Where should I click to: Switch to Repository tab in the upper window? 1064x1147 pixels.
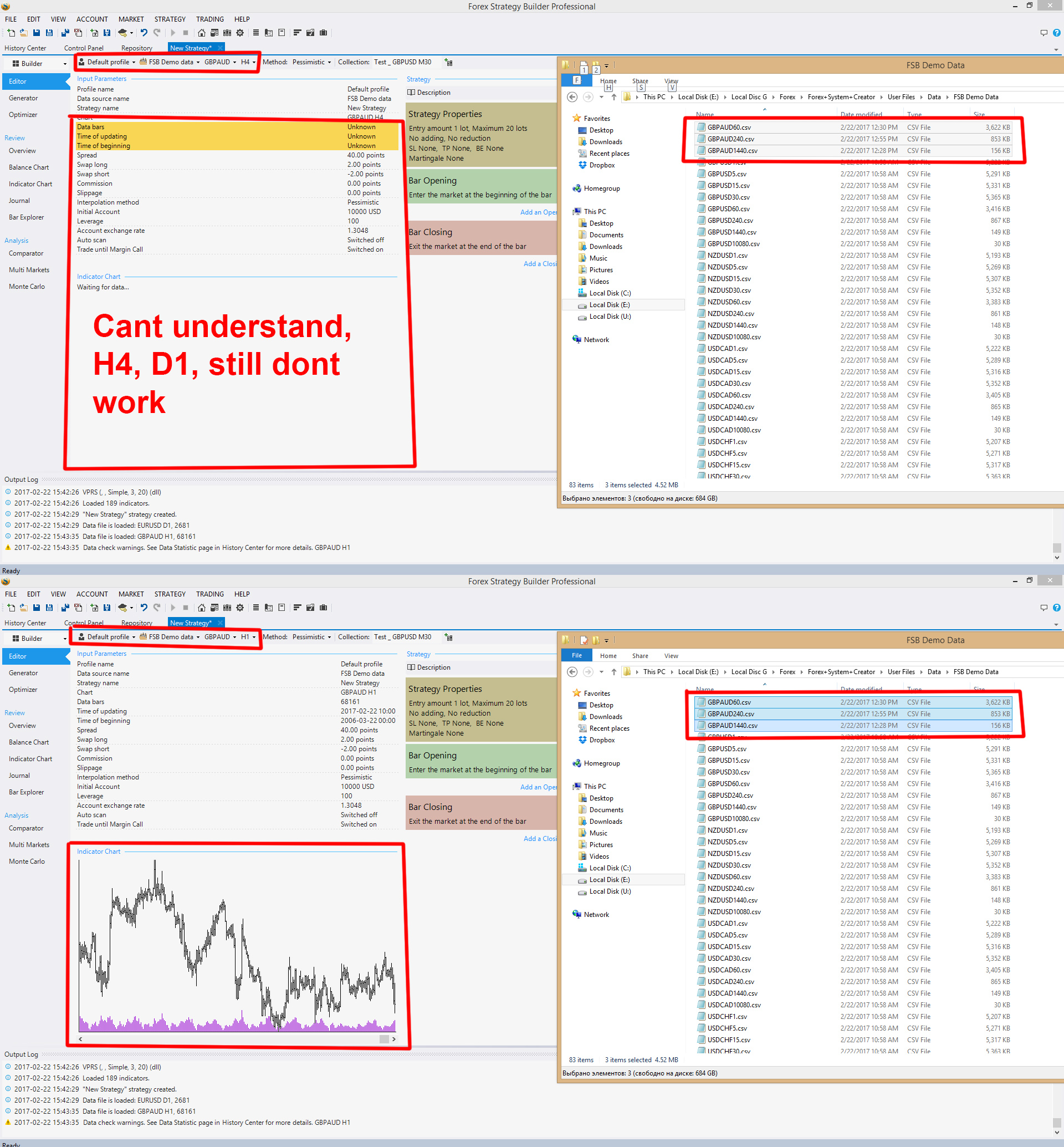coord(137,48)
